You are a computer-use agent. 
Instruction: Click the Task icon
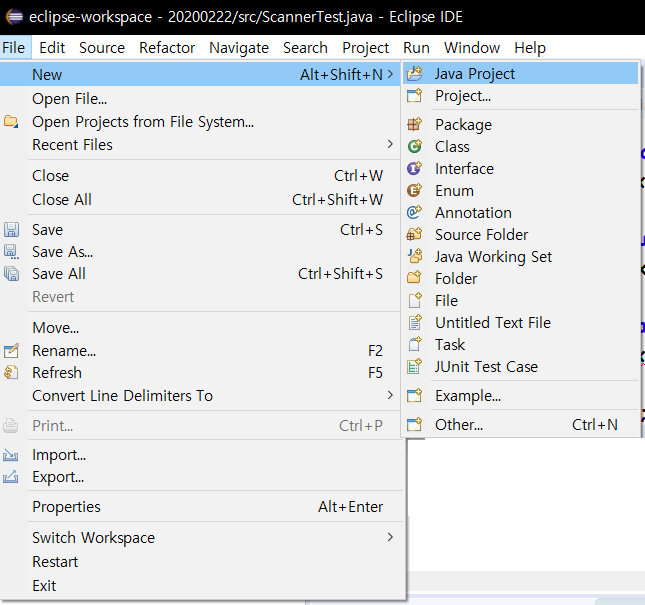414,344
